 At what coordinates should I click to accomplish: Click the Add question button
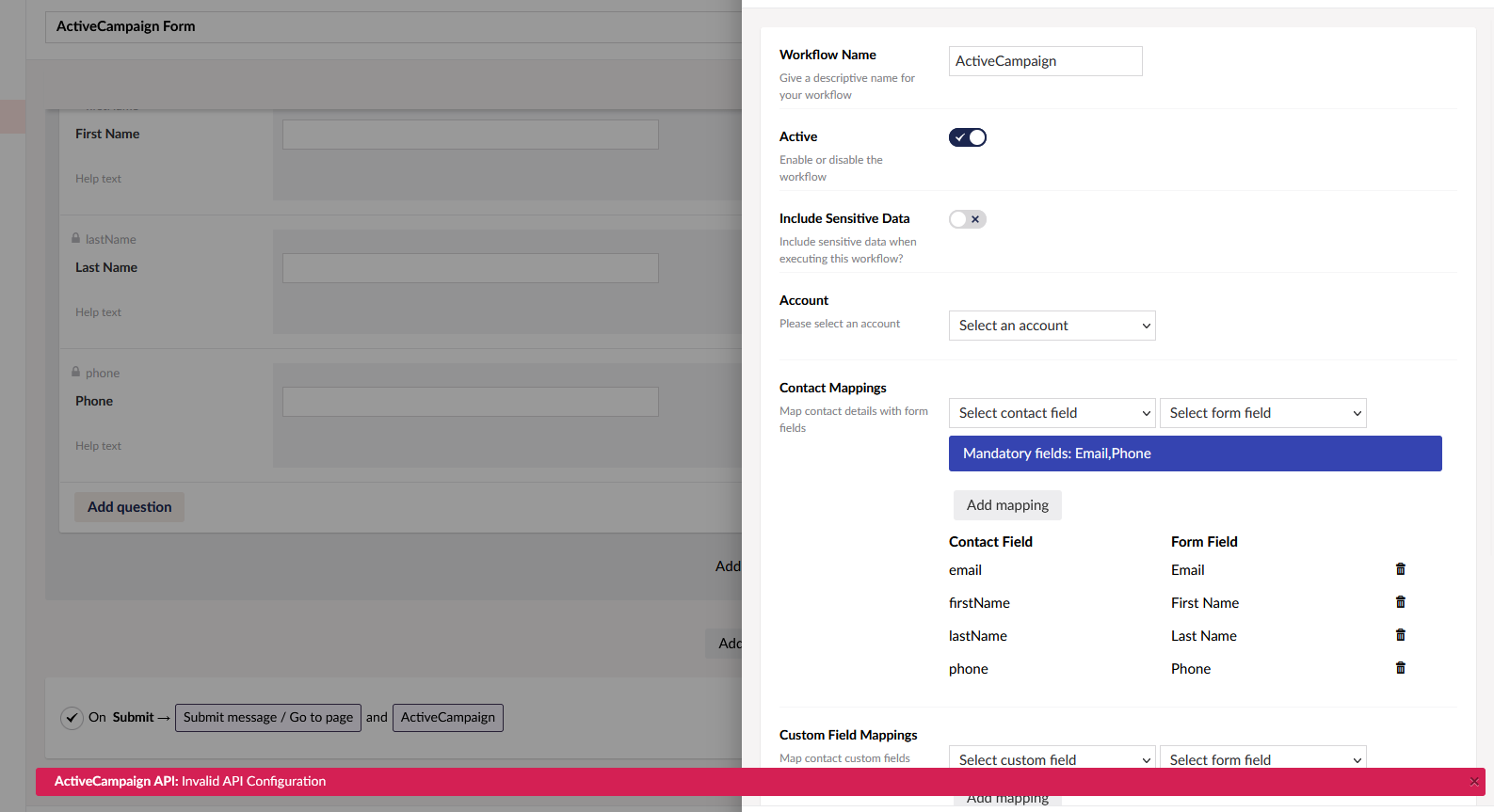click(x=130, y=507)
